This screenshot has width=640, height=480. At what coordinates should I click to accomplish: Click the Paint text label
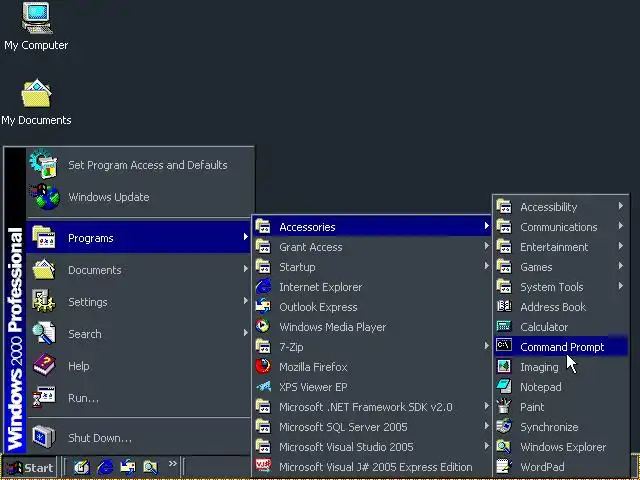pos(532,407)
